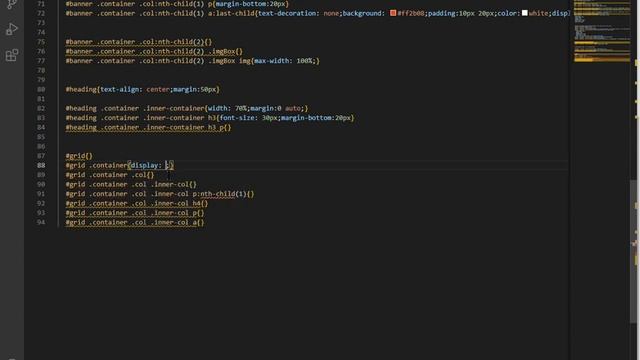Click the orange #ff2b08 color swatch
Viewport: 640px width, 360px height.
click(x=393, y=13)
